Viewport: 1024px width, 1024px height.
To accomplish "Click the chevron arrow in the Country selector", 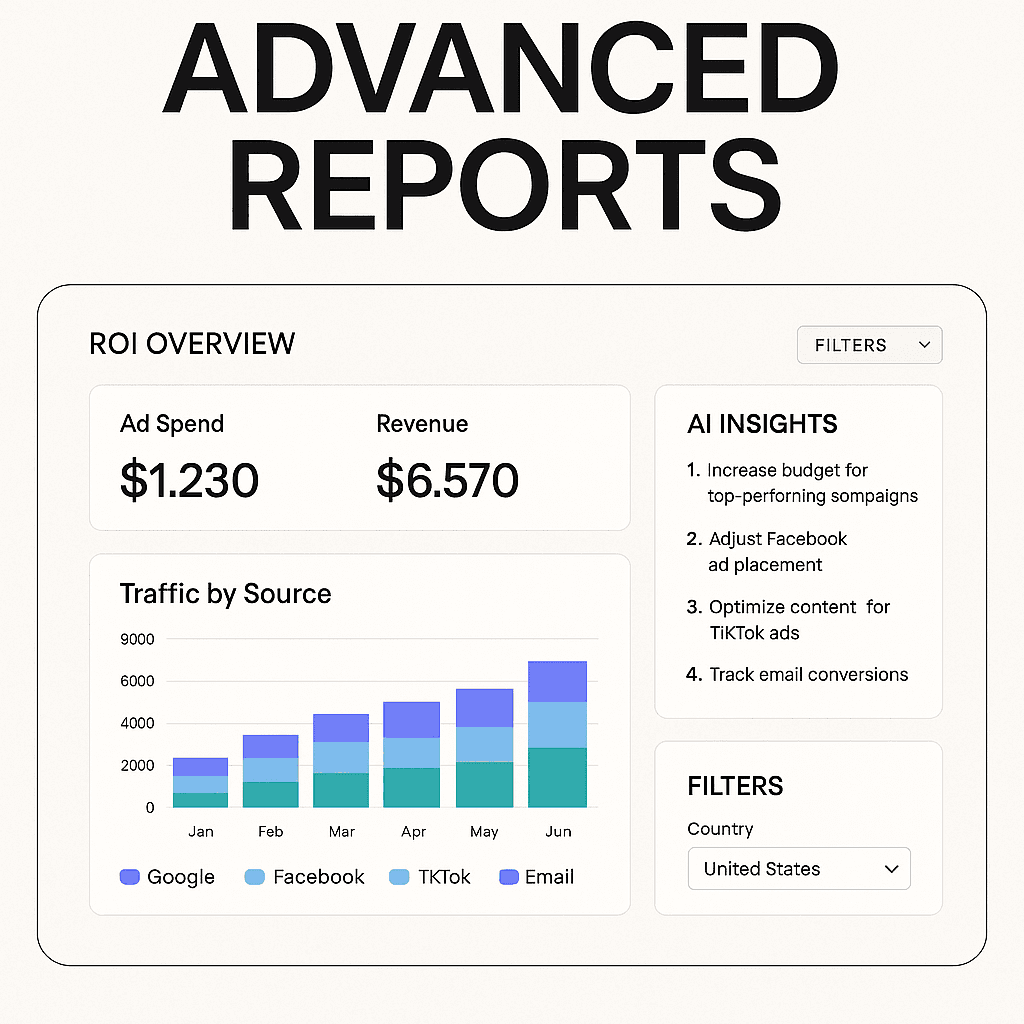I will pos(892,869).
